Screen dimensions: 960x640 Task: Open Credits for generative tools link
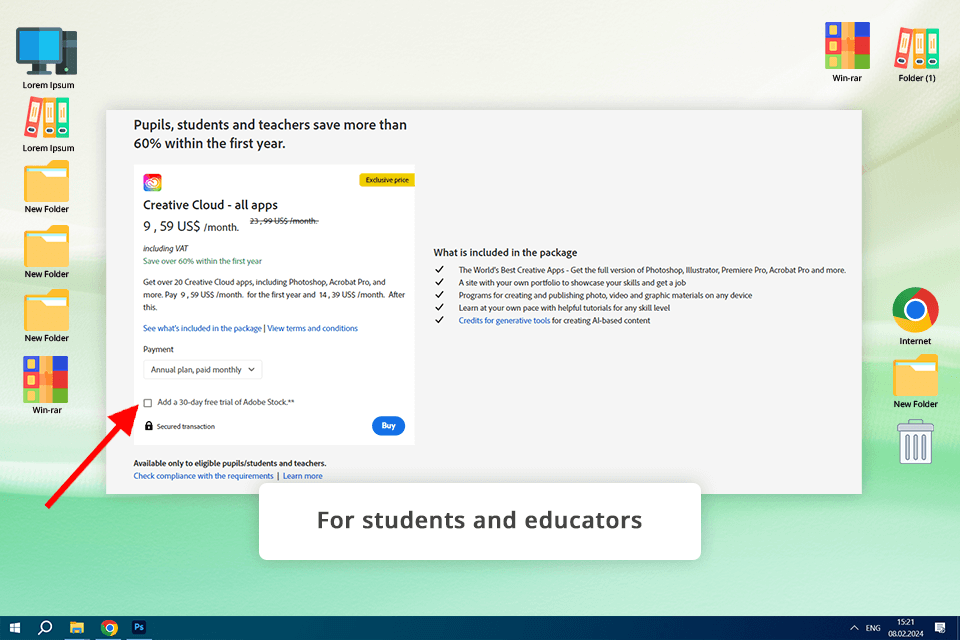coord(504,320)
